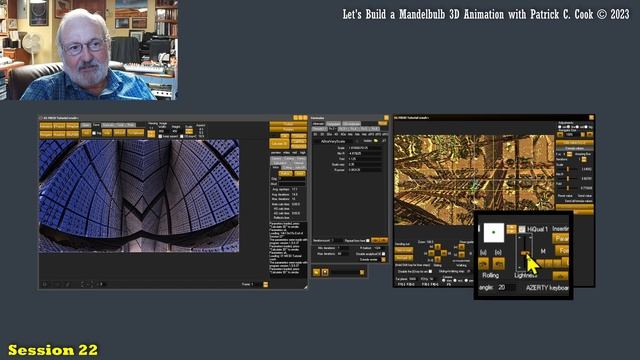Adjust the Lightness vertical slider in Navigator
Image resolution: width=640 pixels, height=360 pixels.
tap(525, 253)
